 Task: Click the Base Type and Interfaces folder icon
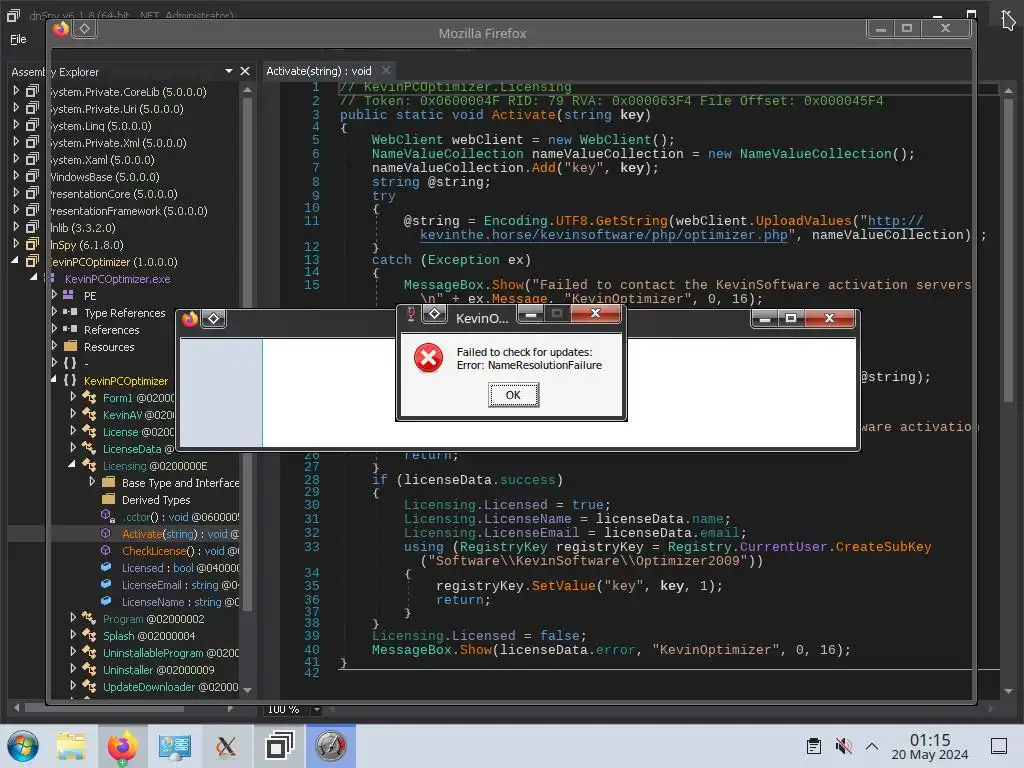[x=109, y=482]
